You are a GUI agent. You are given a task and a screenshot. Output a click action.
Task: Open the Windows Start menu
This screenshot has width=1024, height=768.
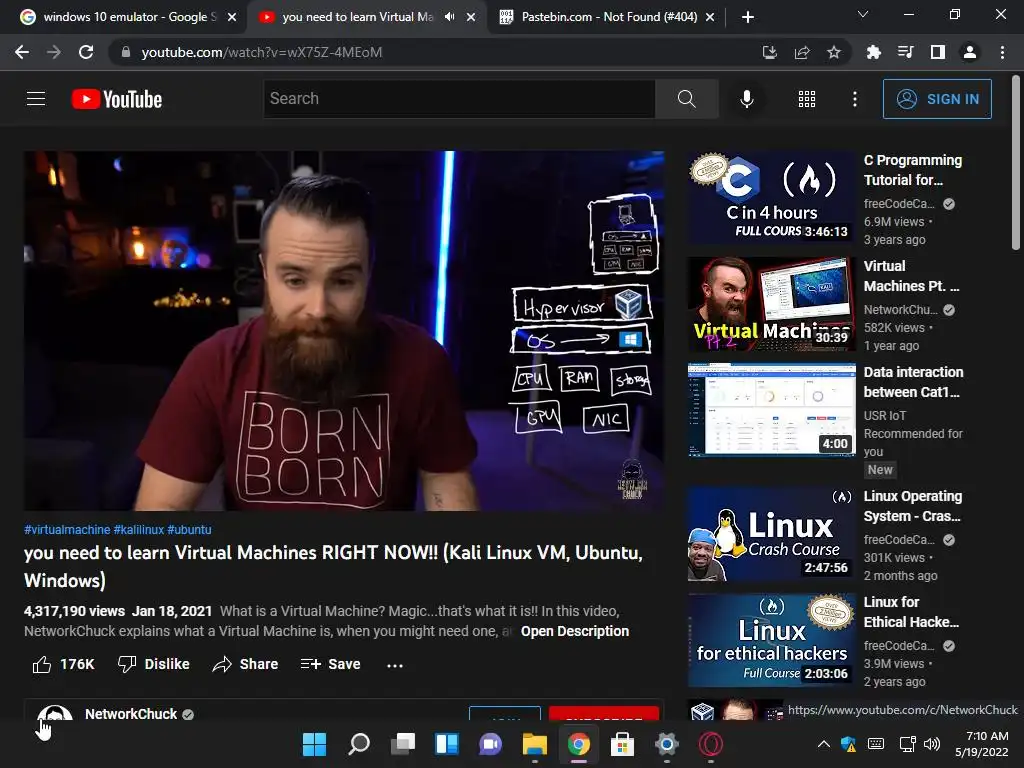pyautogui.click(x=314, y=744)
